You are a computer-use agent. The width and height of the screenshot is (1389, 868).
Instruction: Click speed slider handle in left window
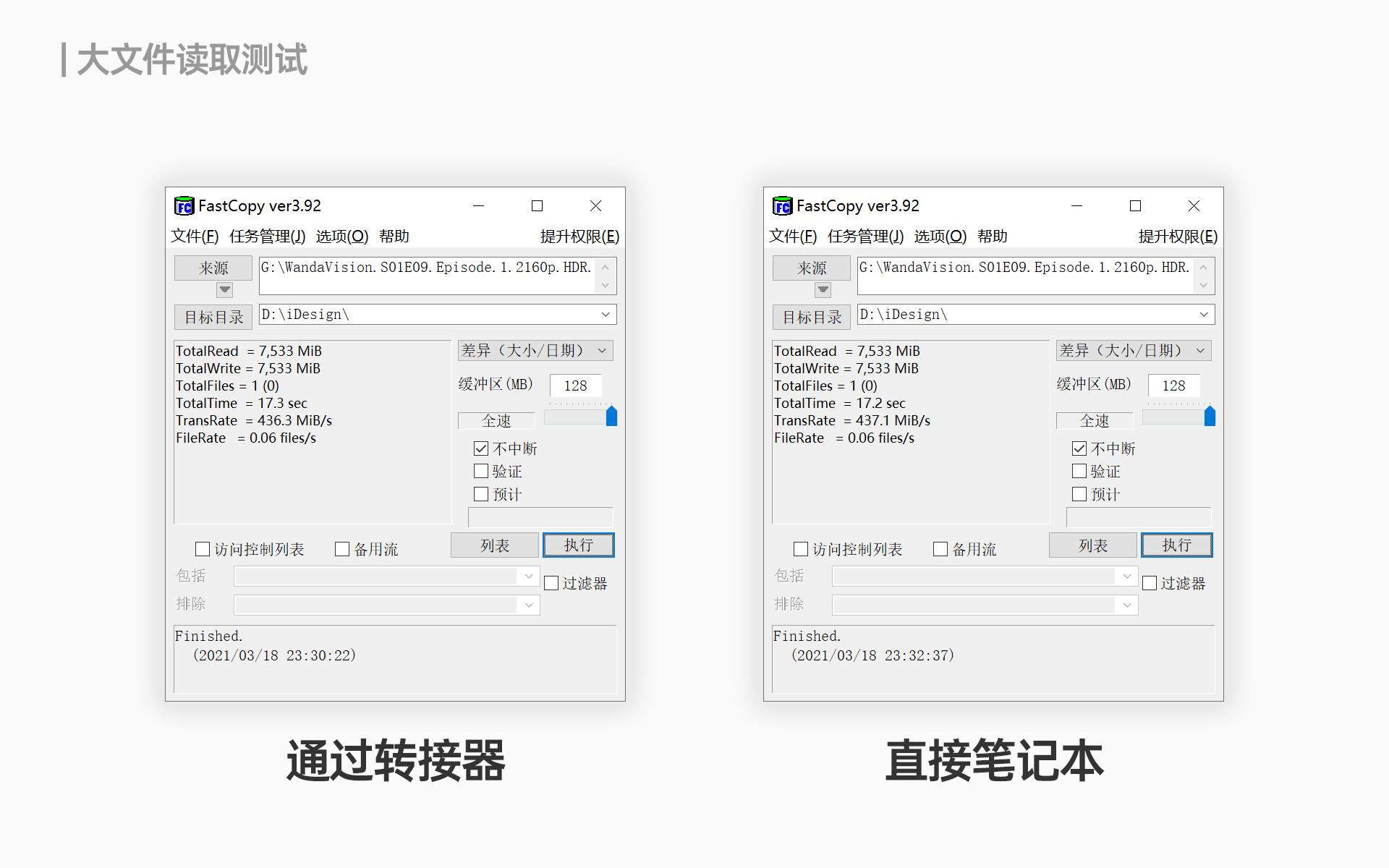tap(611, 416)
